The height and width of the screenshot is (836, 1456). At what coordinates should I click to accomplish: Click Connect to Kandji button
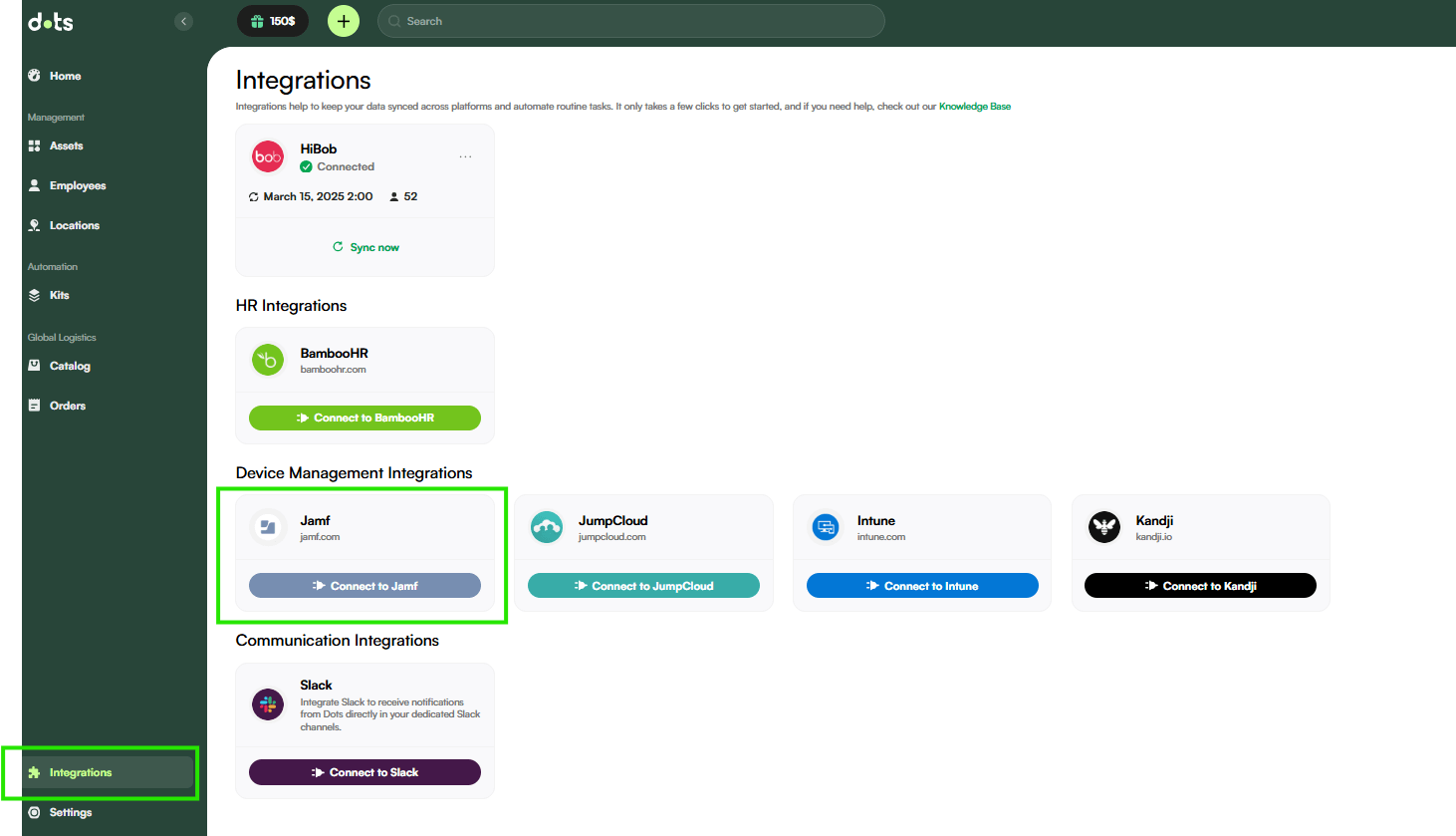tap(1200, 586)
